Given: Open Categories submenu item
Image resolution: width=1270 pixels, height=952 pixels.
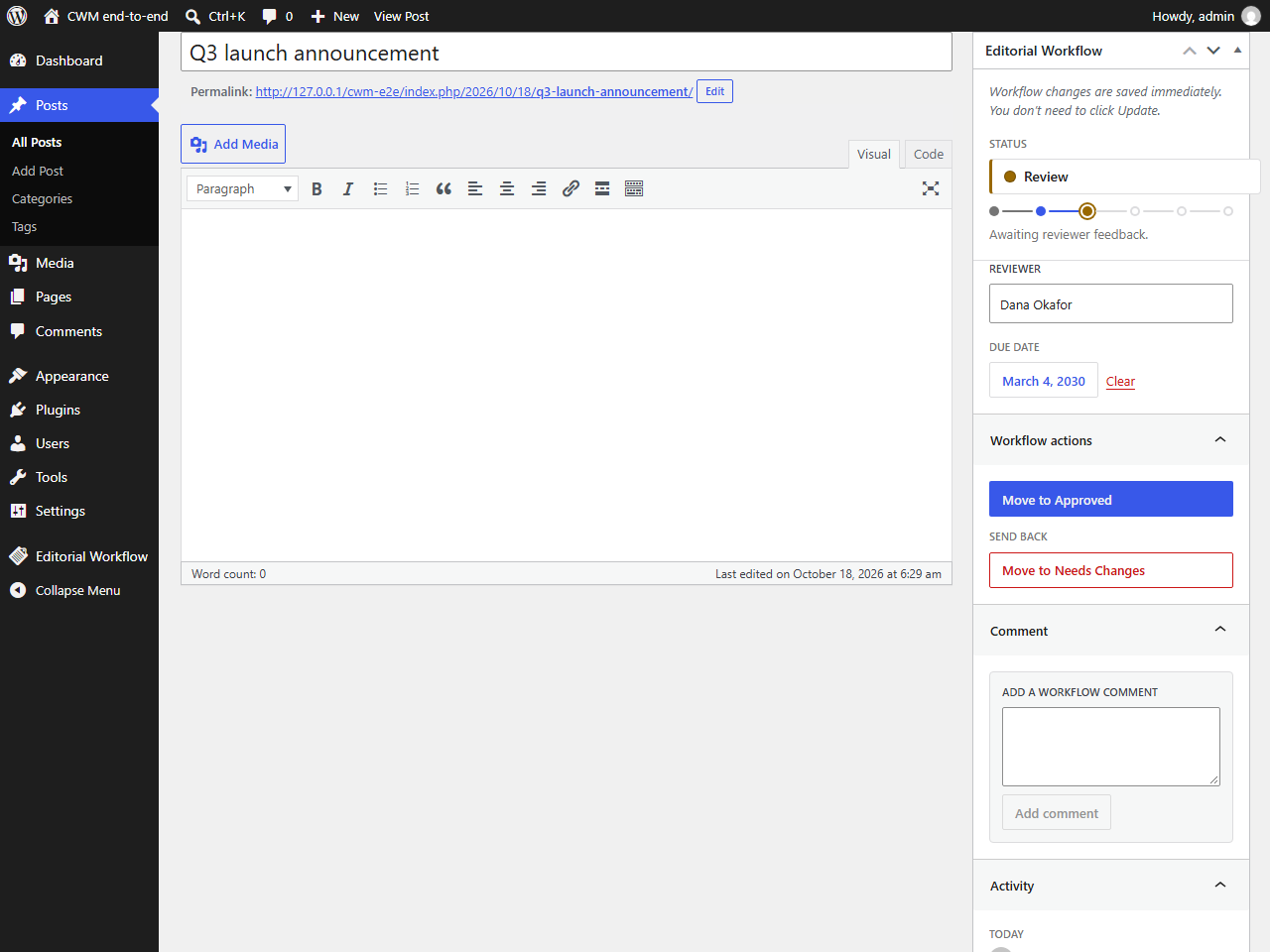Looking at the screenshot, I should [42, 198].
